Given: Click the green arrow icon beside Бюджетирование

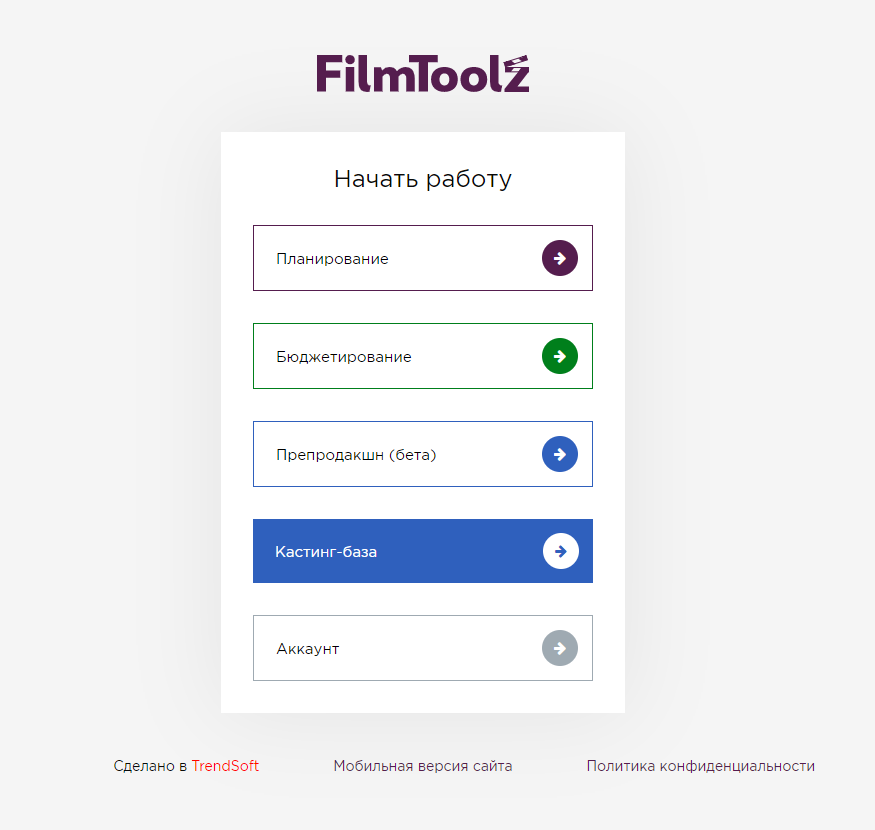Looking at the screenshot, I should tap(560, 356).
